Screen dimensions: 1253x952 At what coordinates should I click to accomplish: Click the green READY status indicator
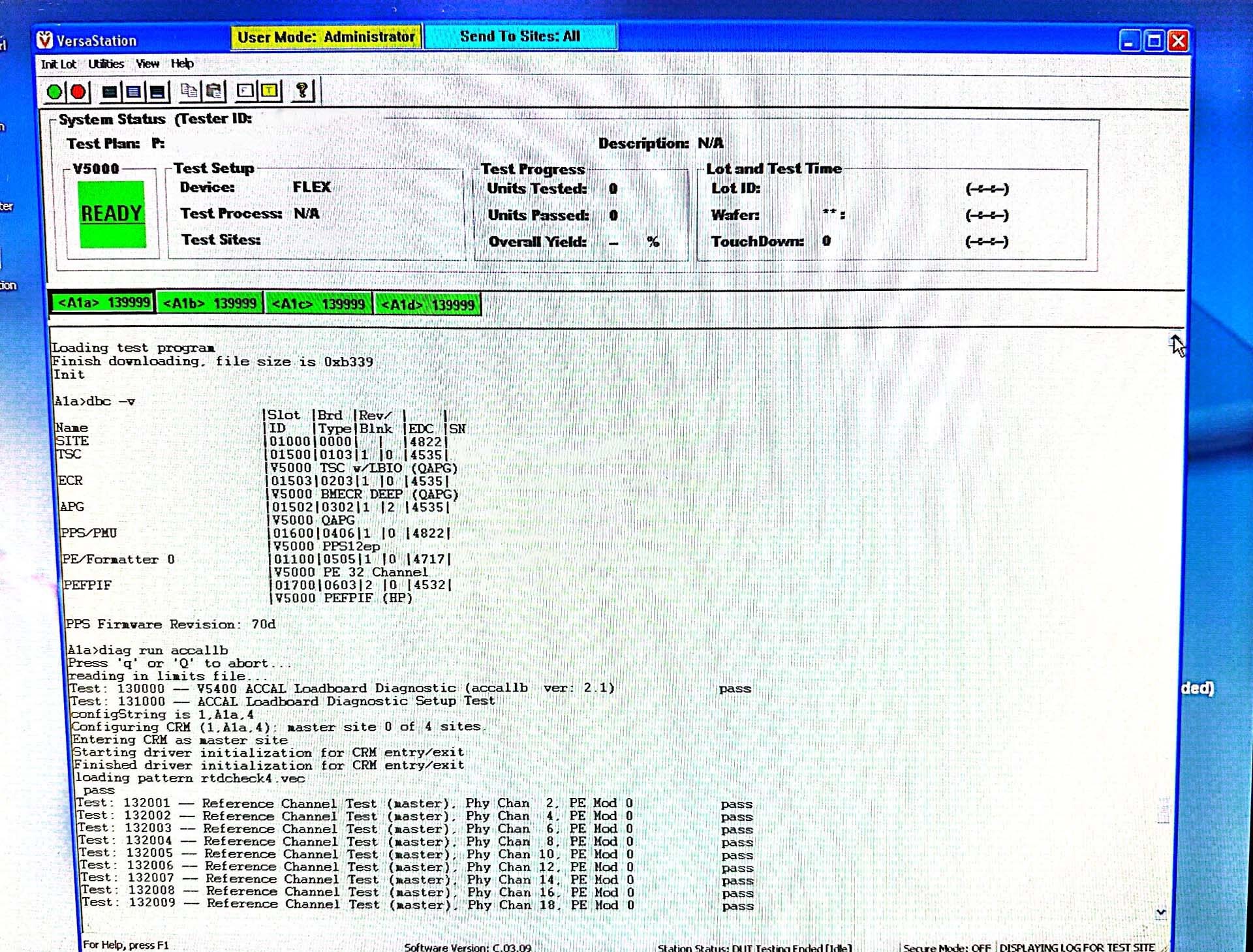[112, 214]
